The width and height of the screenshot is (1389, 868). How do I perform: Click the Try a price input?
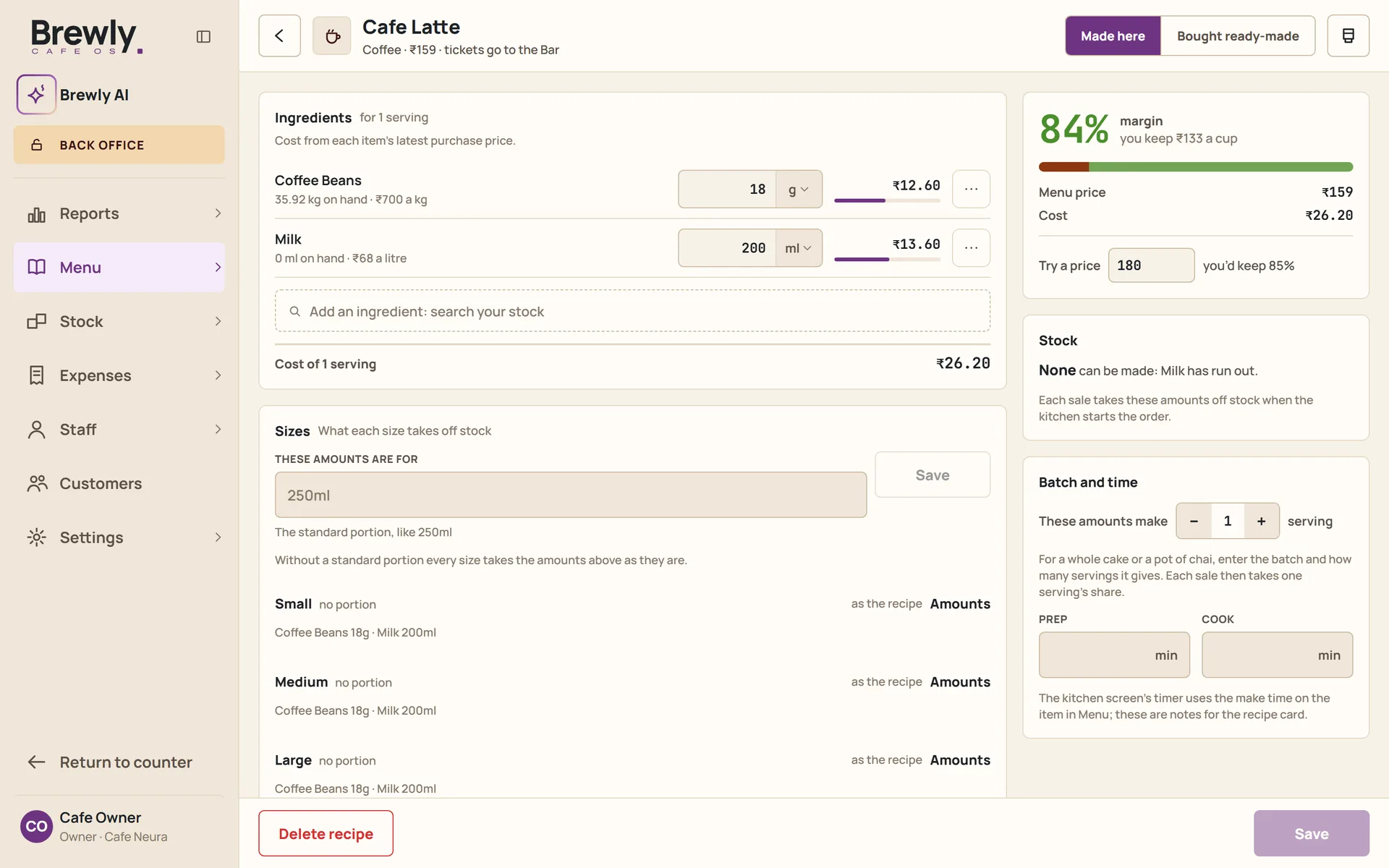tap(1151, 265)
